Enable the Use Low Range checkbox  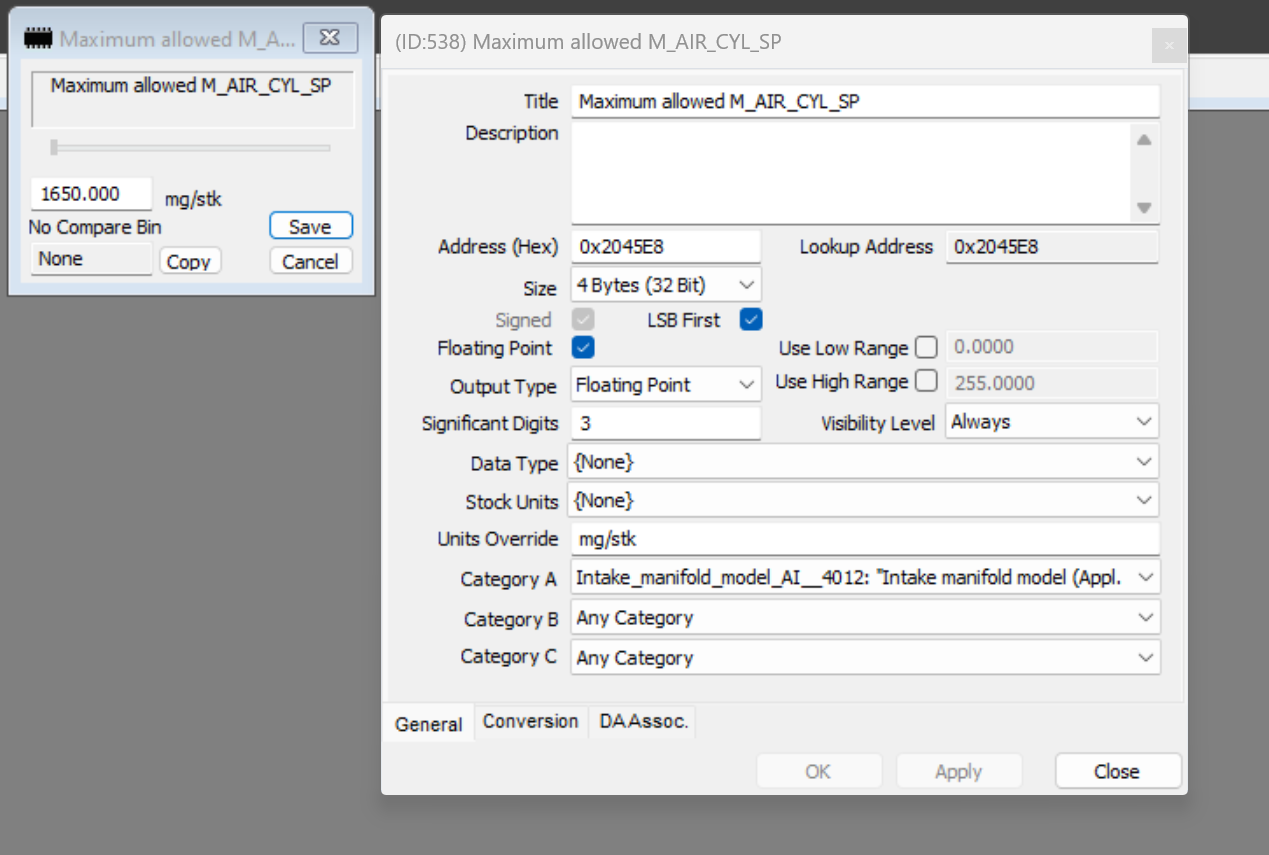(926, 348)
